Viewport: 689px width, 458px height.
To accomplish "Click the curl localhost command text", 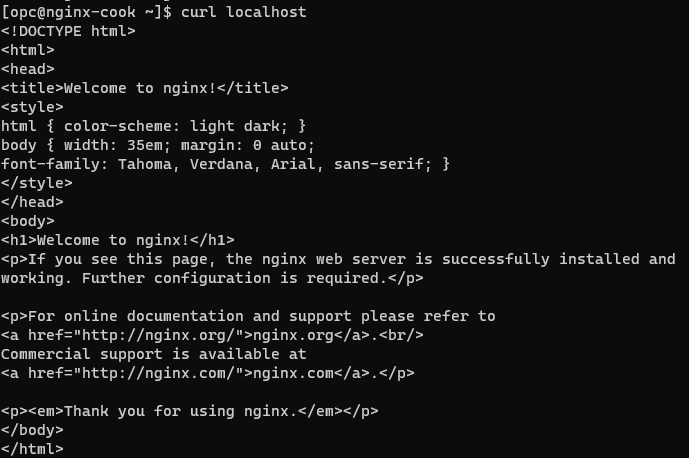I will click(x=243, y=12).
